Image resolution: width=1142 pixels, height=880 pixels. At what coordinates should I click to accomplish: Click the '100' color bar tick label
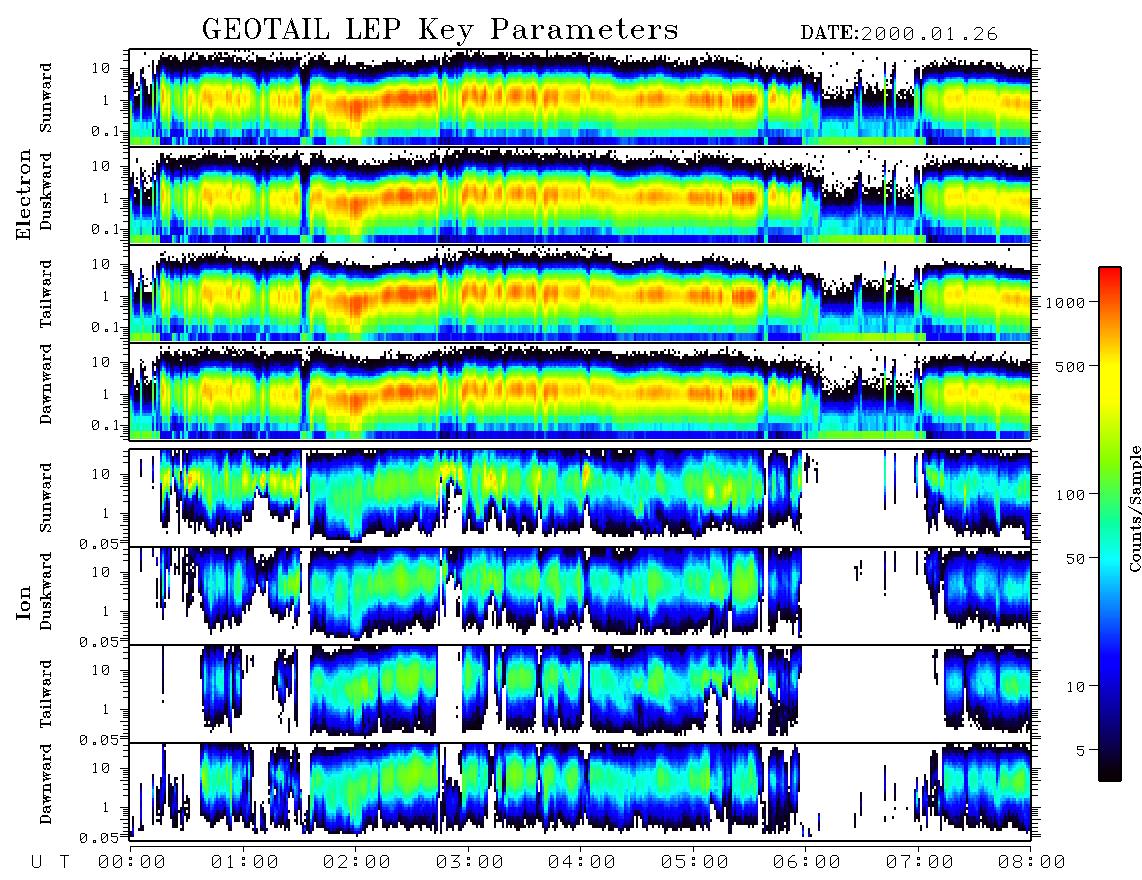pyautogui.click(x=1070, y=495)
